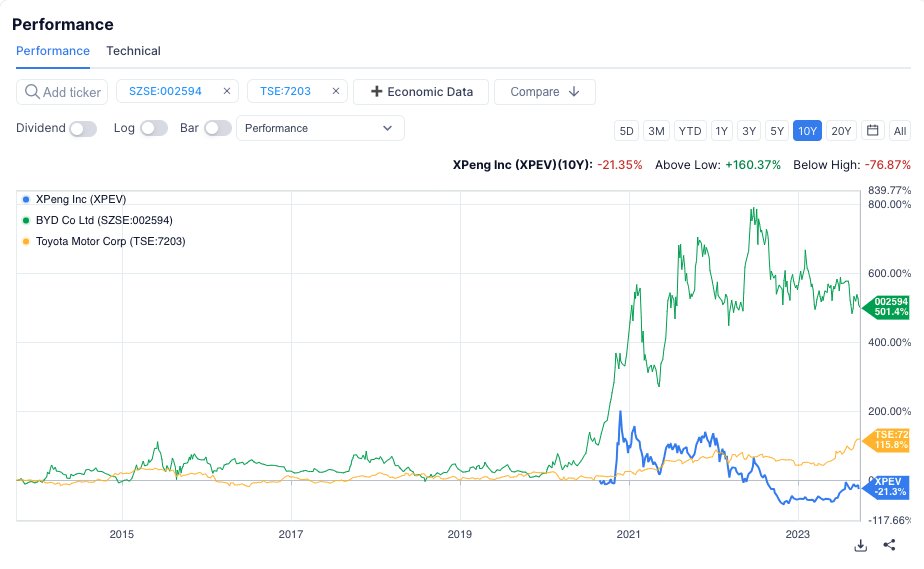Click the search magnifier in Add ticker
This screenshot has width=924, height=569.
point(32,92)
